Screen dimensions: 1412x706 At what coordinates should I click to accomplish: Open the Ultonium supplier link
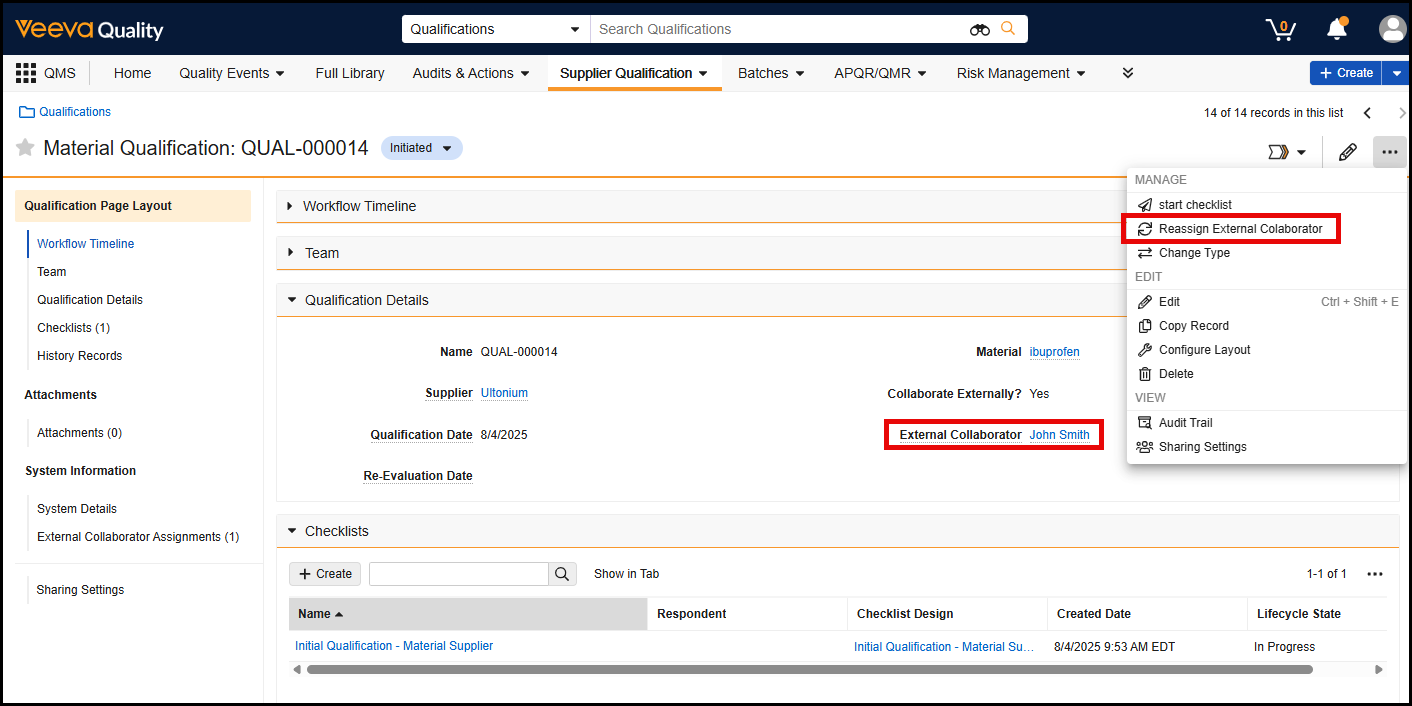[504, 393]
